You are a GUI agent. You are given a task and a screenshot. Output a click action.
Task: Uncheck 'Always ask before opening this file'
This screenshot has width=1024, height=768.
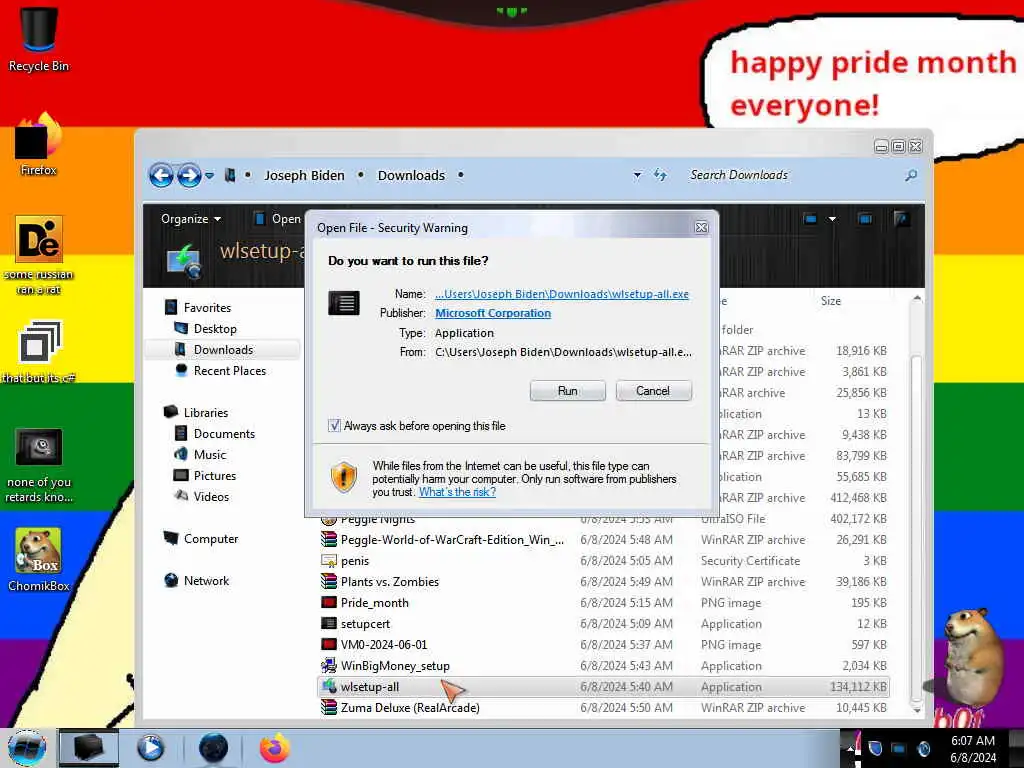tap(334, 426)
